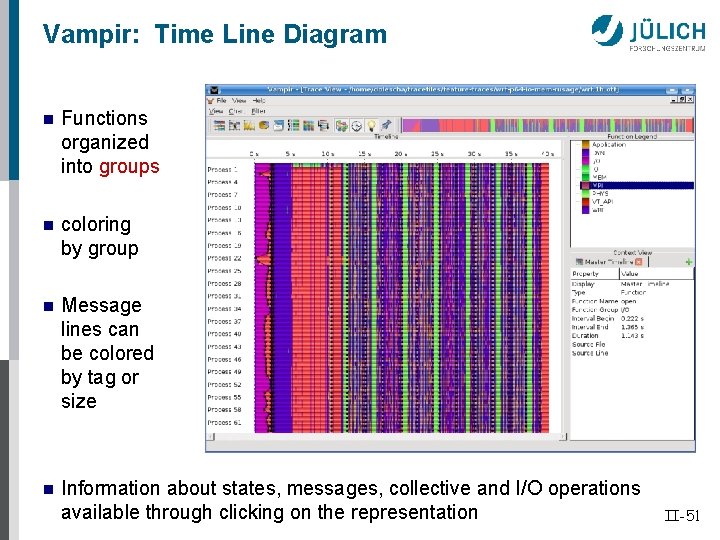
Task: Click the Function Name 'open' value
Action: click(x=629, y=301)
